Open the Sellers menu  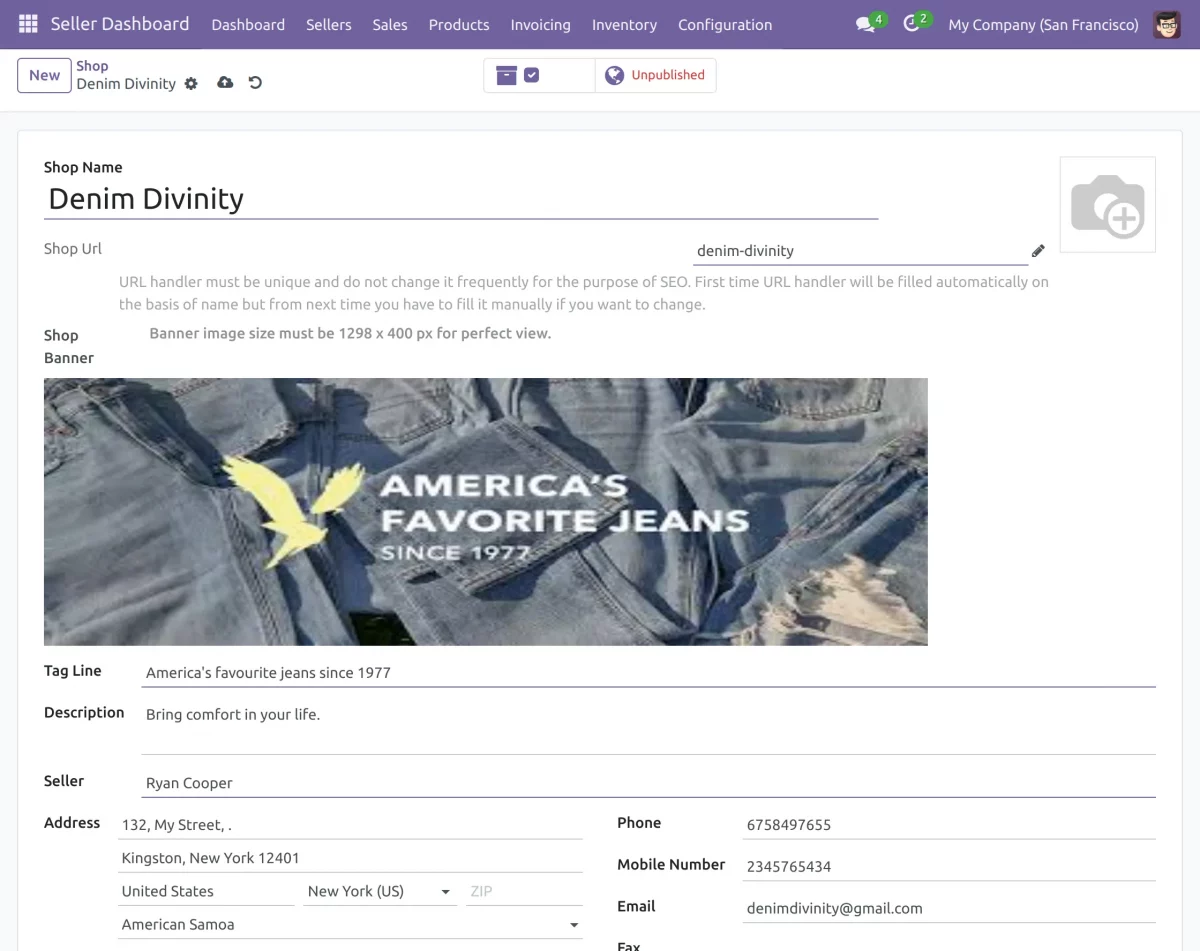tap(329, 24)
